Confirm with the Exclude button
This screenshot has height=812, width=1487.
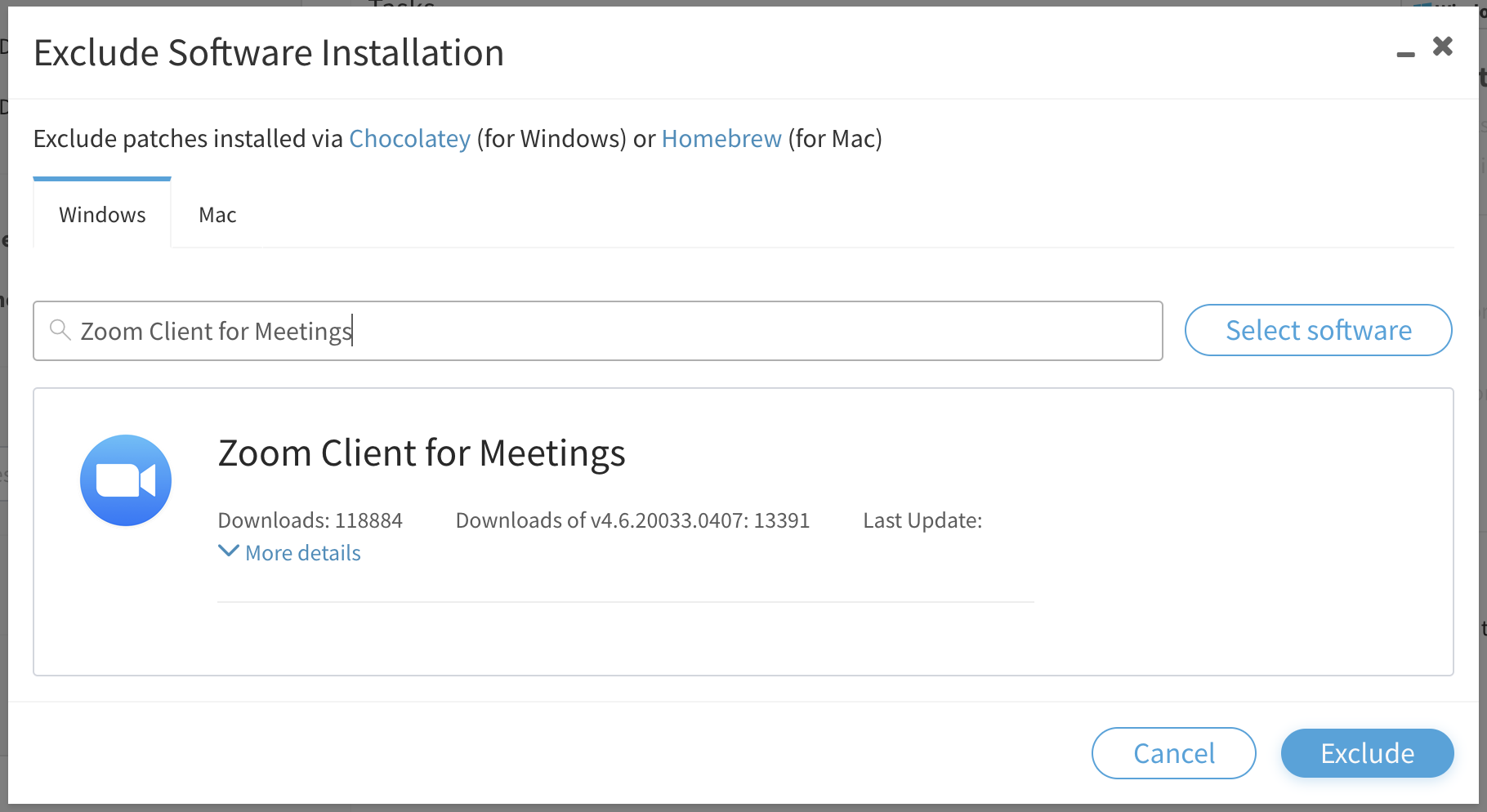(x=1368, y=753)
